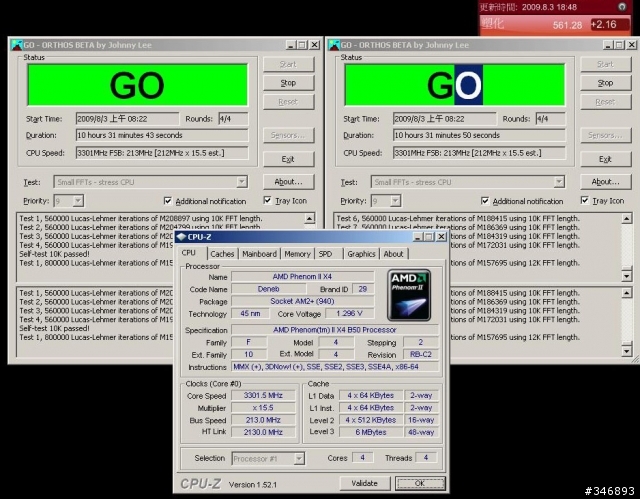Click the Start Time field in left ORTHOS window
Image resolution: width=640 pixels, height=499 pixels.
tap(127, 119)
